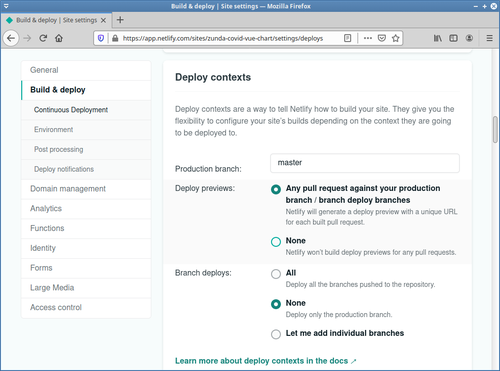The height and width of the screenshot is (371, 500).
Task: Click 'Deploy only the production branch.' text
Action: pos(339,315)
